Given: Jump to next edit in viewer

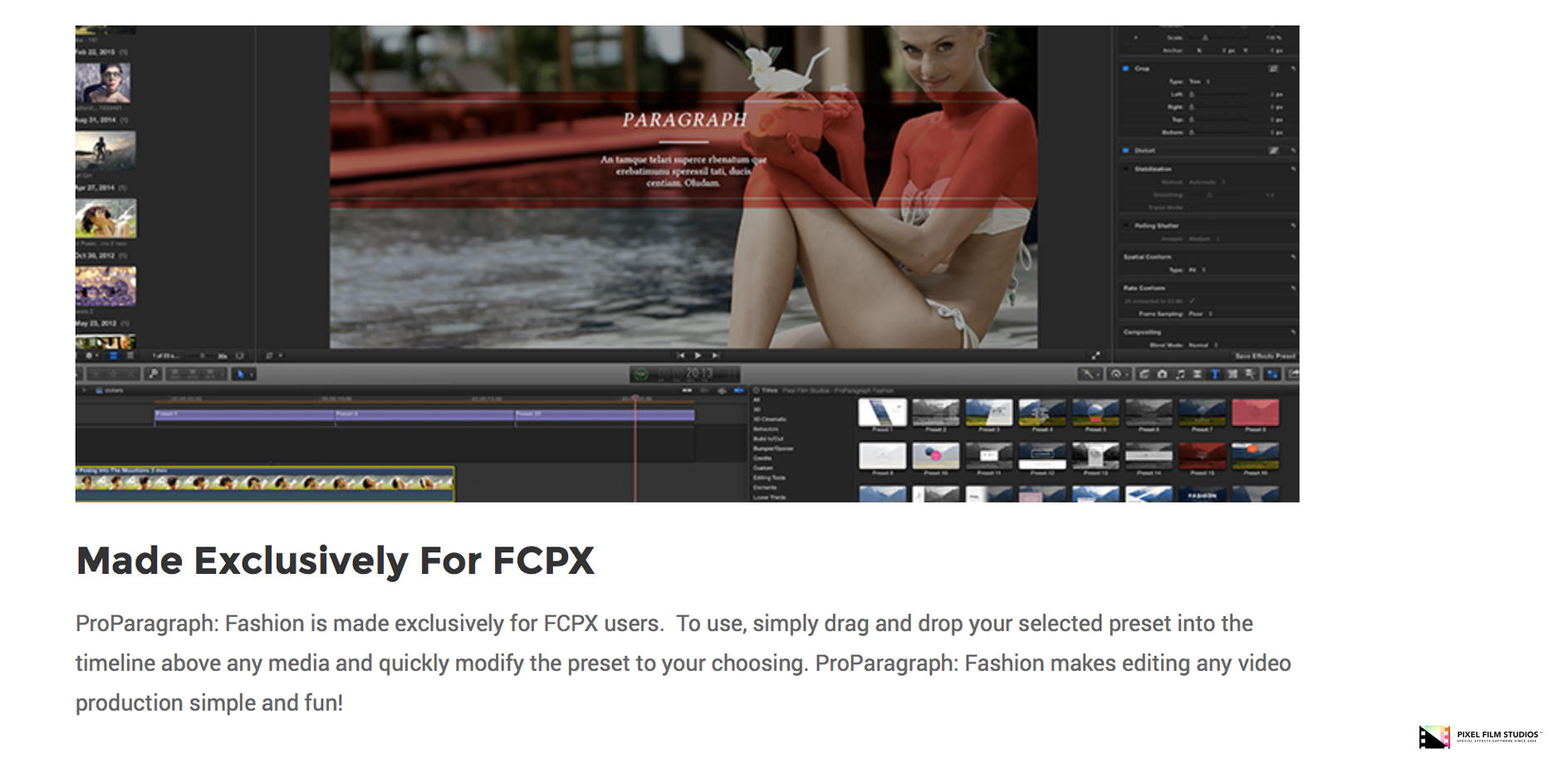Looking at the screenshot, I should pyautogui.click(x=715, y=355).
